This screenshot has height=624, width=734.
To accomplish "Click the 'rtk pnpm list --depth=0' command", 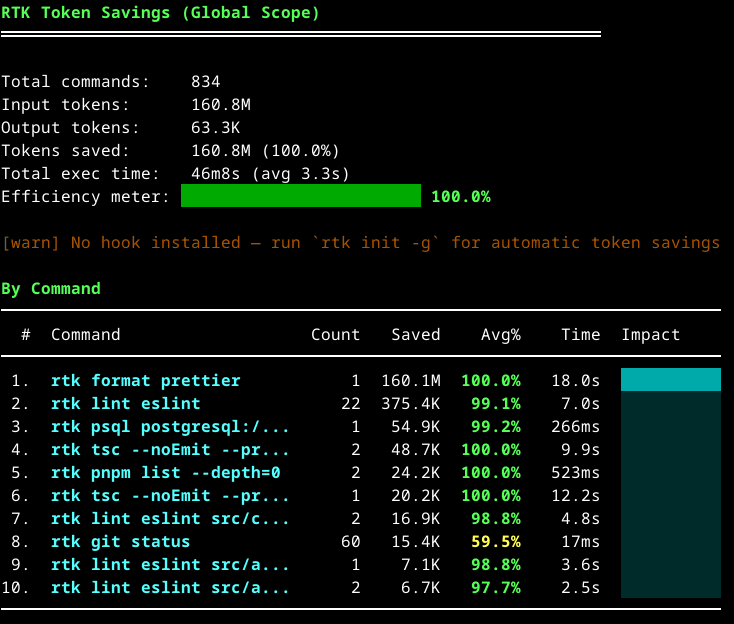I will 166,472.
